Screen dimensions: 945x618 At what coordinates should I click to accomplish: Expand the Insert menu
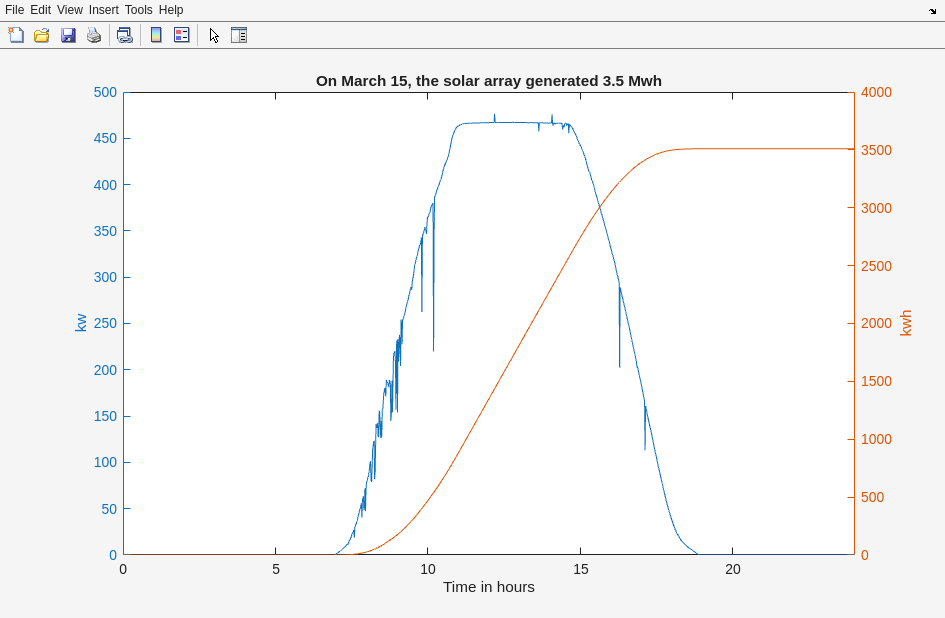[103, 10]
